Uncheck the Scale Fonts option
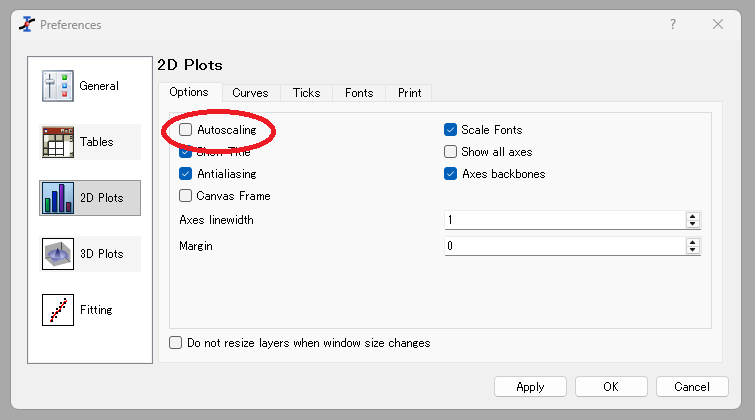This screenshot has height=420, width=755. [x=451, y=130]
